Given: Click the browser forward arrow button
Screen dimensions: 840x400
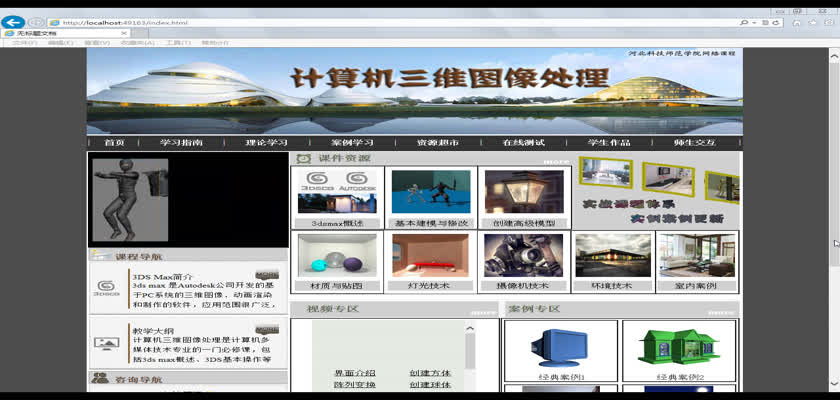Looking at the screenshot, I should click(x=36, y=22).
